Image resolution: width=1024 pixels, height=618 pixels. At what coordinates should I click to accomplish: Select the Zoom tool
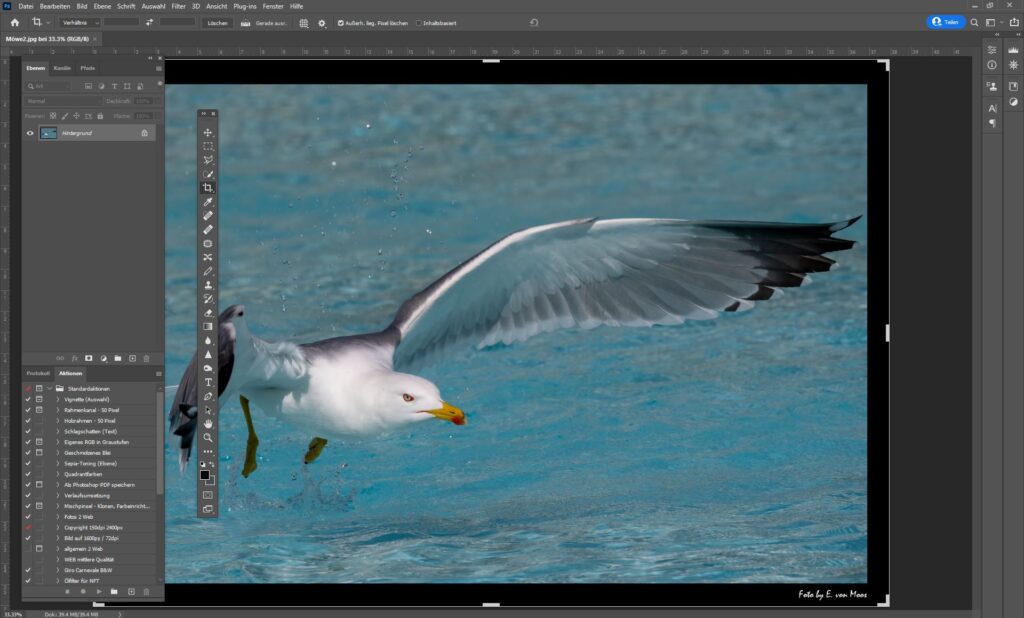[208, 436]
